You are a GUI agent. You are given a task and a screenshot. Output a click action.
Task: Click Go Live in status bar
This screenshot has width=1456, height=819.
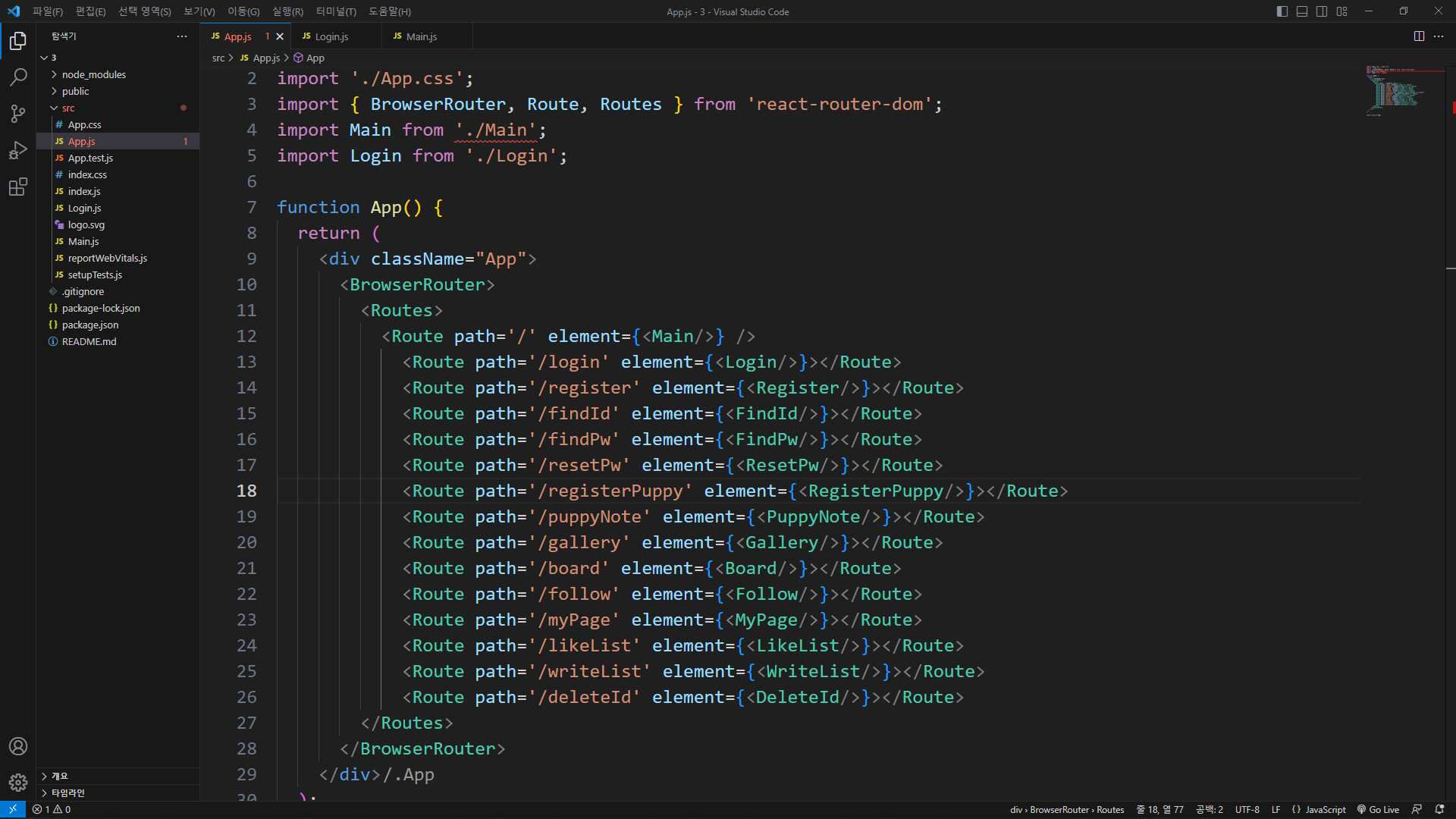1378,809
